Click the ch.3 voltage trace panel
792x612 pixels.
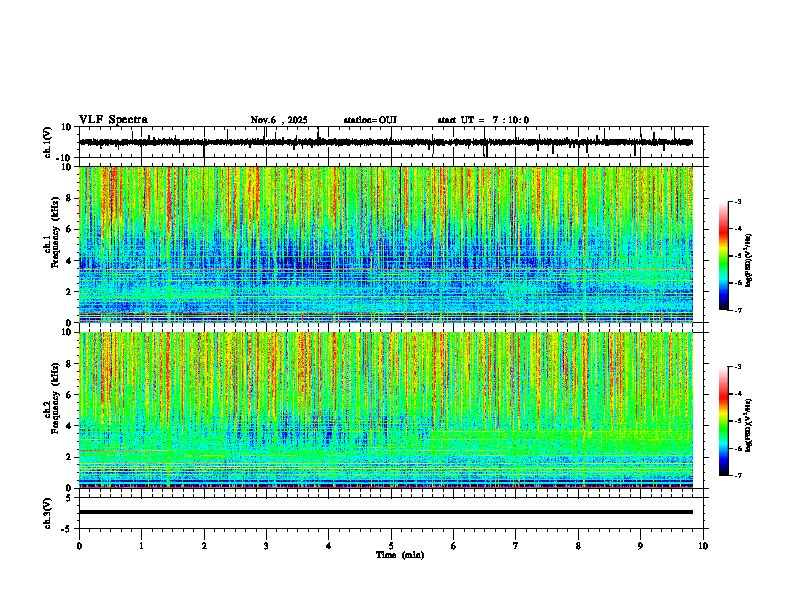(393, 513)
